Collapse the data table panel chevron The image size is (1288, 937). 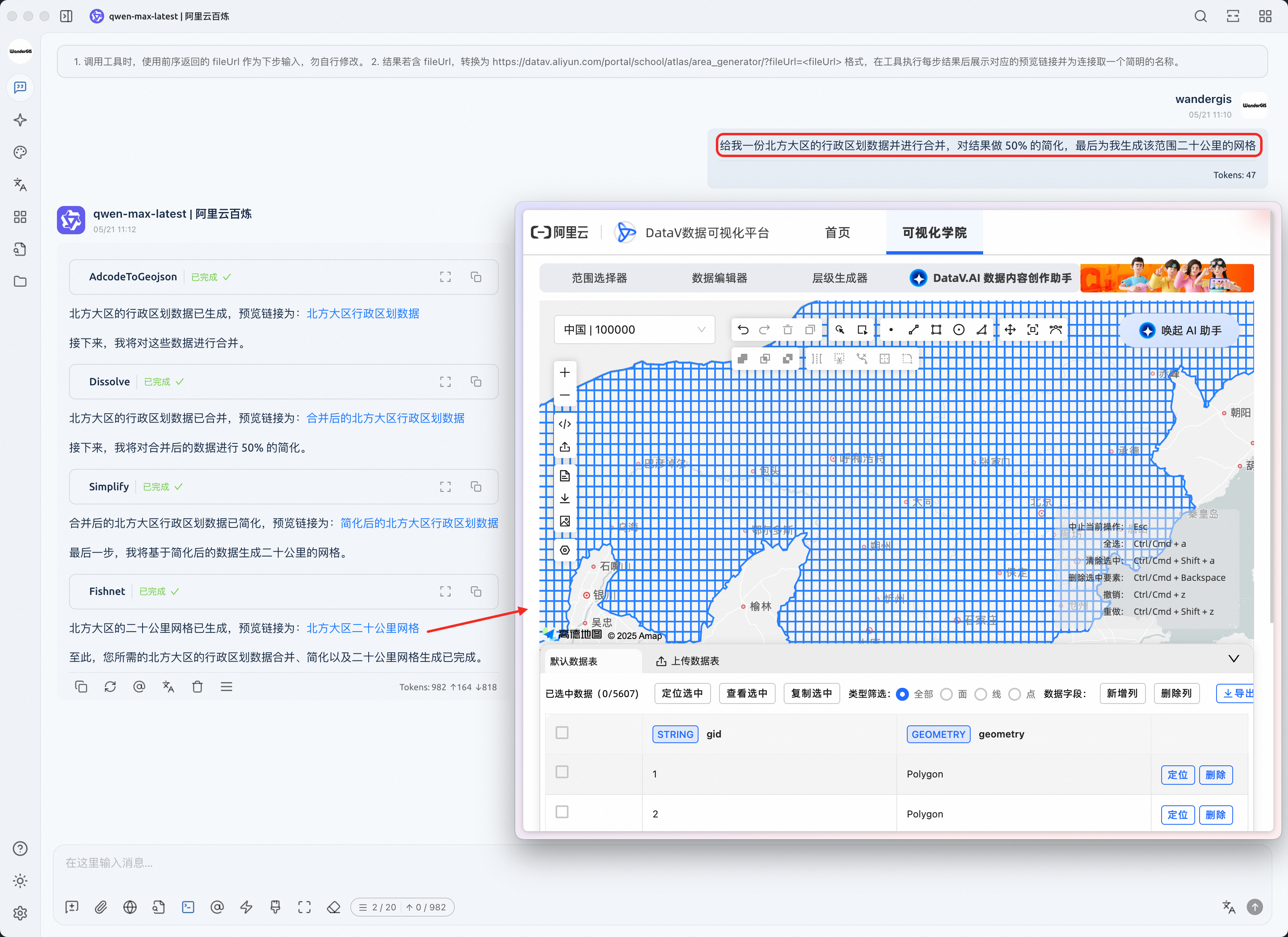1233,659
